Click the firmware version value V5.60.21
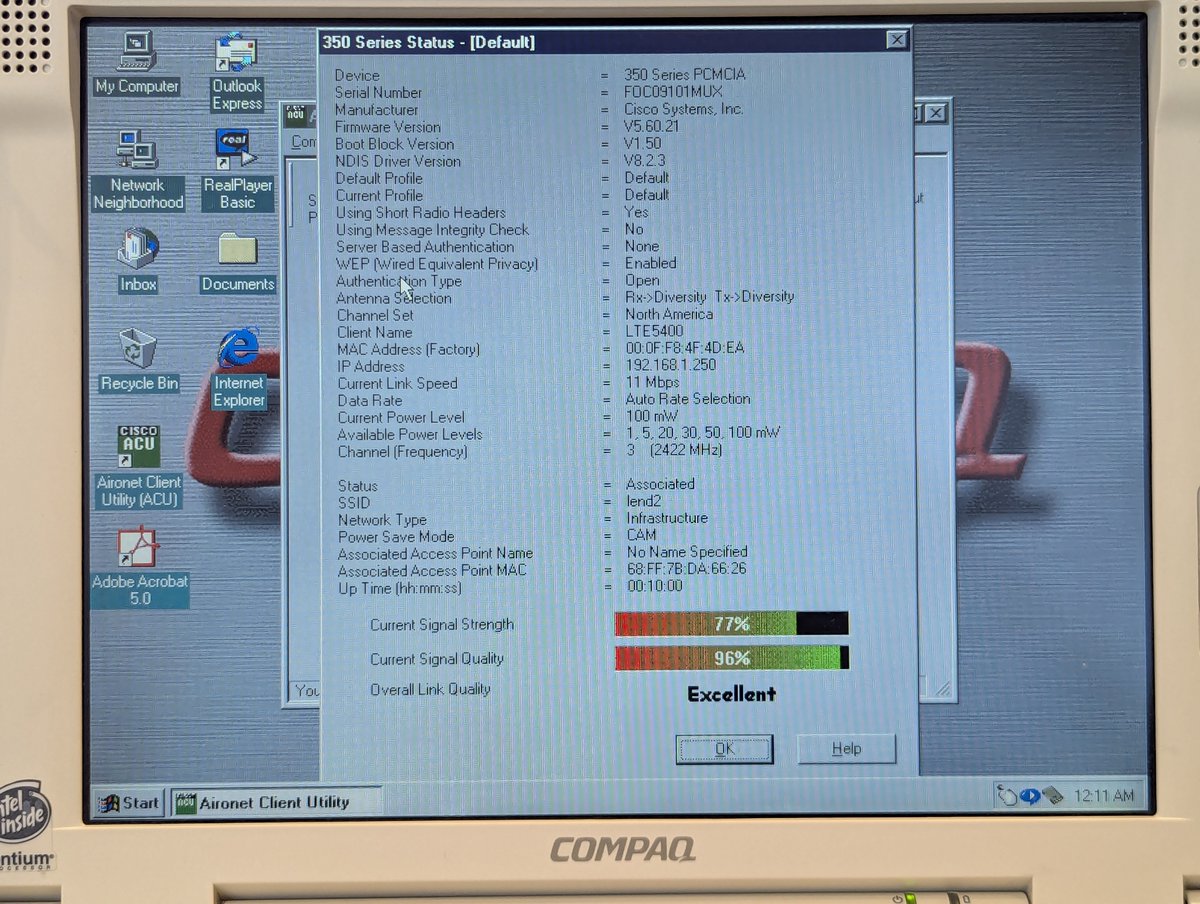The width and height of the screenshot is (1200, 904). (652, 126)
